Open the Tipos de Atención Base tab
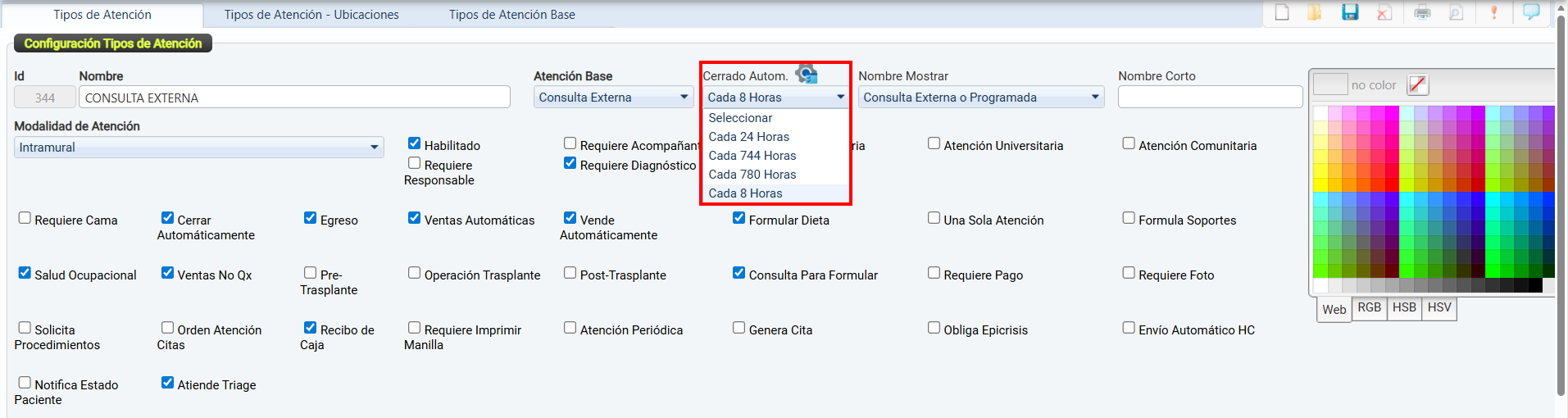The image size is (1568, 418). click(511, 15)
